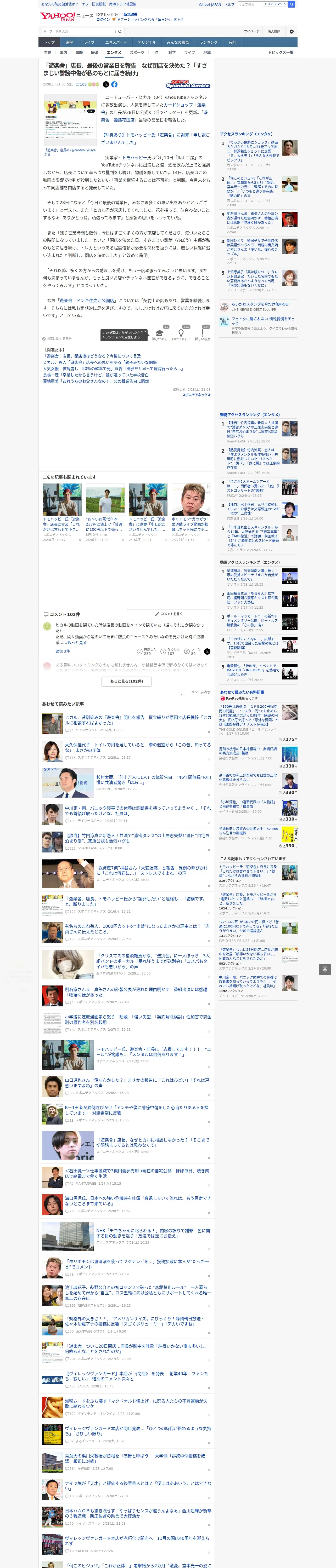Image resolution: width=336 pixels, height=1568 pixels.
Task: Expand the 返信 3件 replies
Action: (x=62, y=651)
